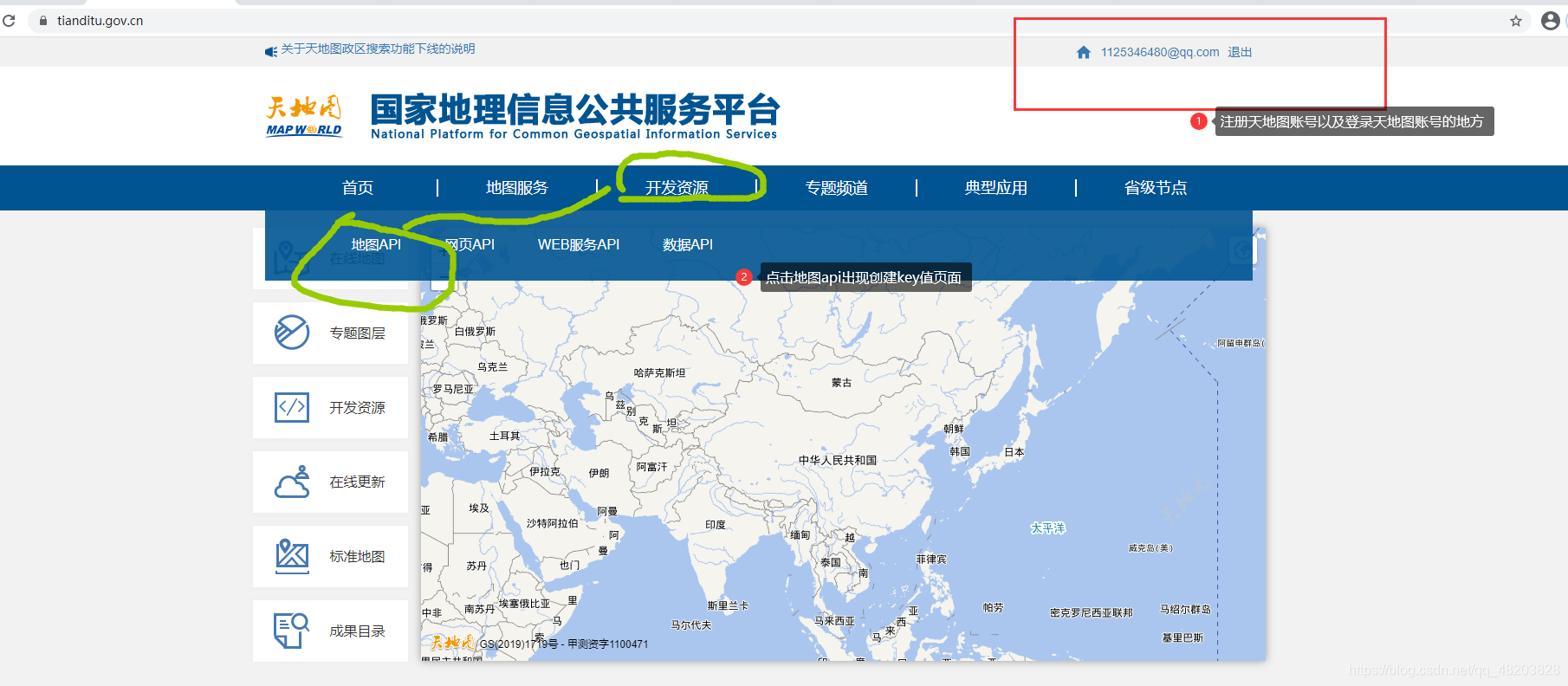This screenshot has width=1568, height=686.
Task: Click the 专题图层 globe icon
Action: (x=292, y=333)
